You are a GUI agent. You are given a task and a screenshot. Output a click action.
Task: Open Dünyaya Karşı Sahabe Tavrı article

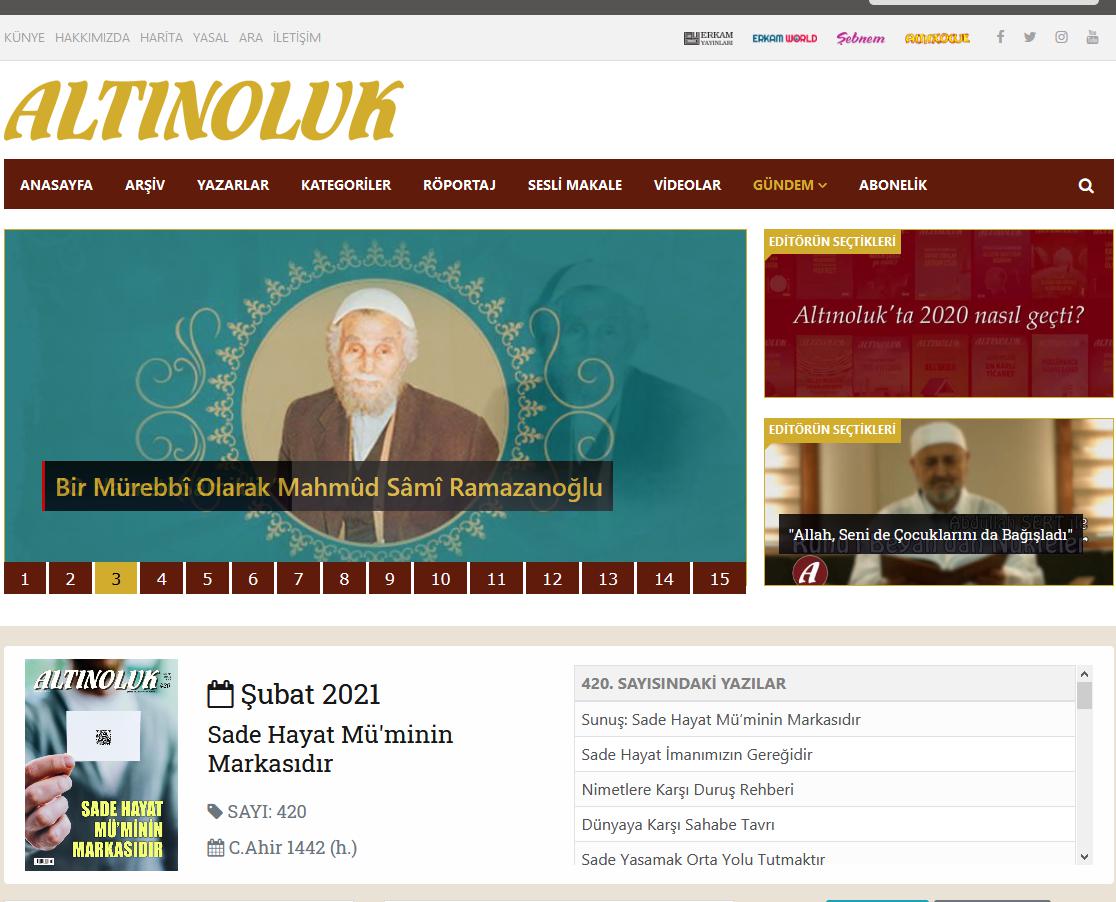824,824
